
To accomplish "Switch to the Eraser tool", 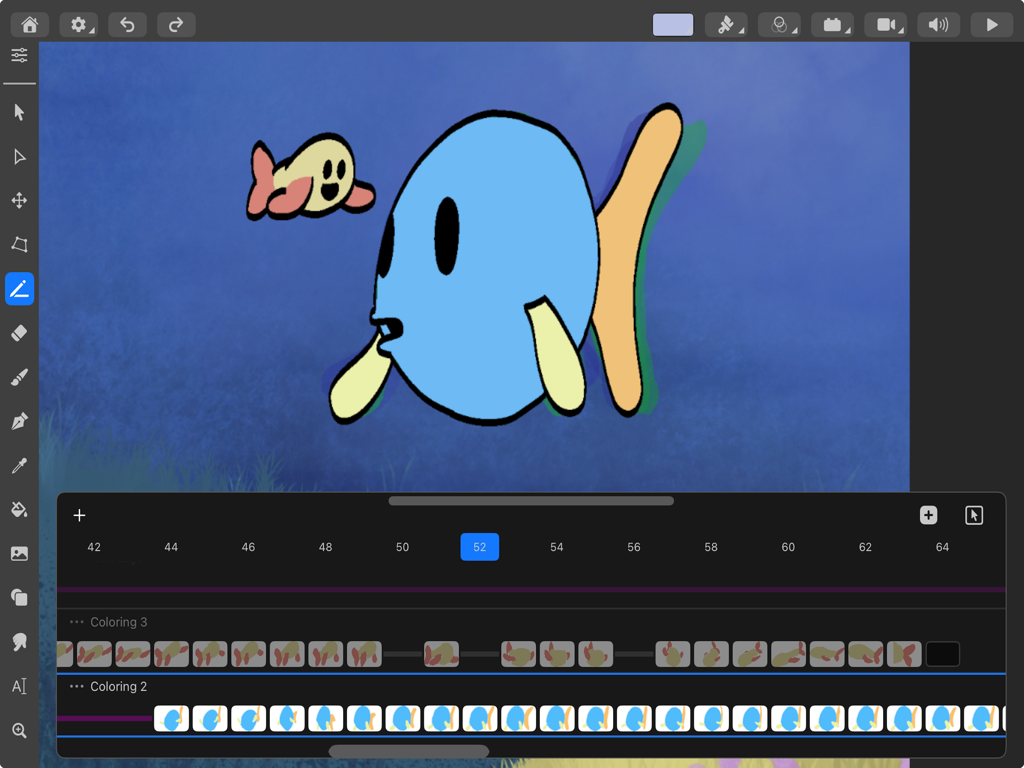I will coord(18,333).
